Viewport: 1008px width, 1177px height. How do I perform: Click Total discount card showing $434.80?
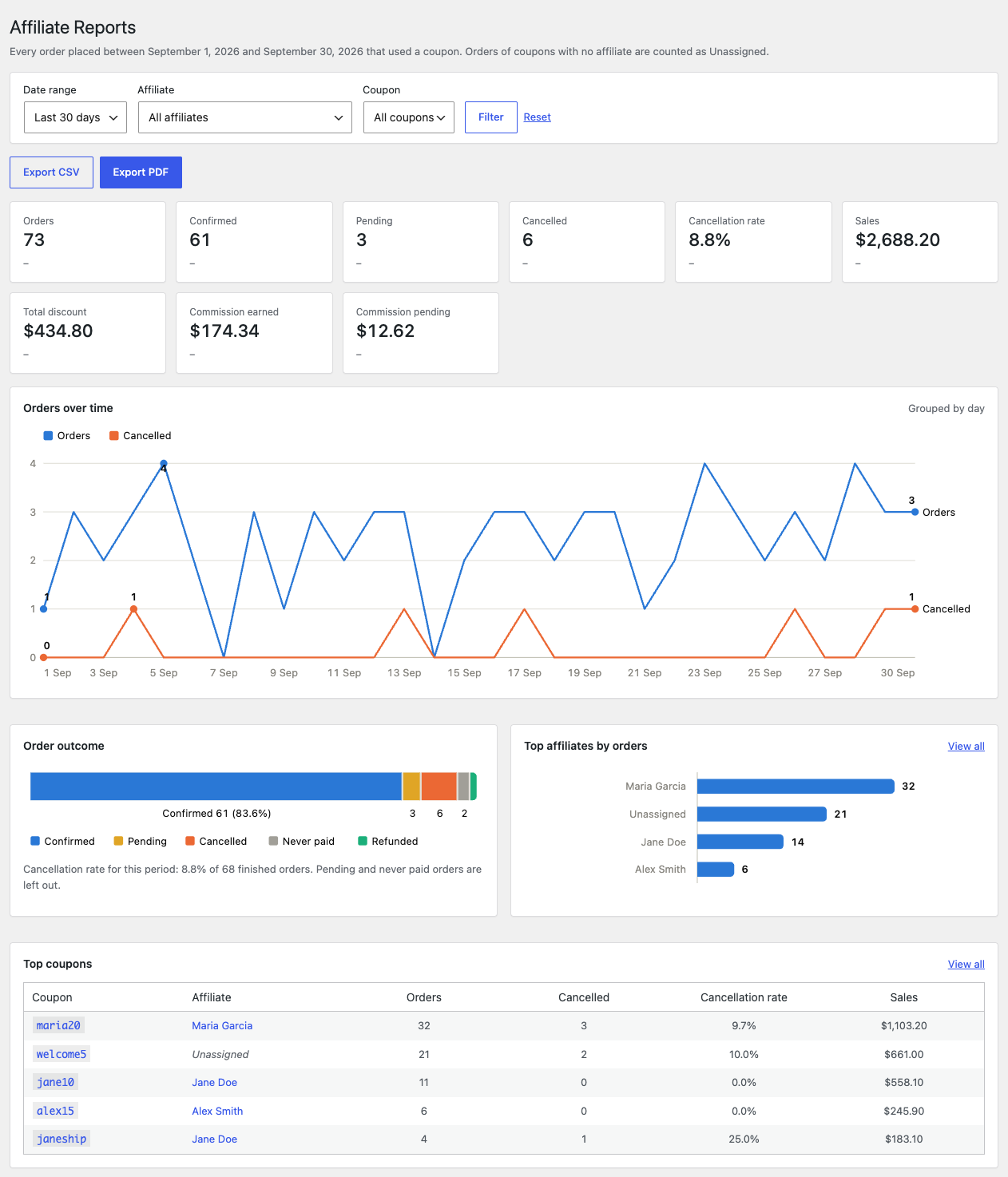pyautogui.click(x=88, y=333)
